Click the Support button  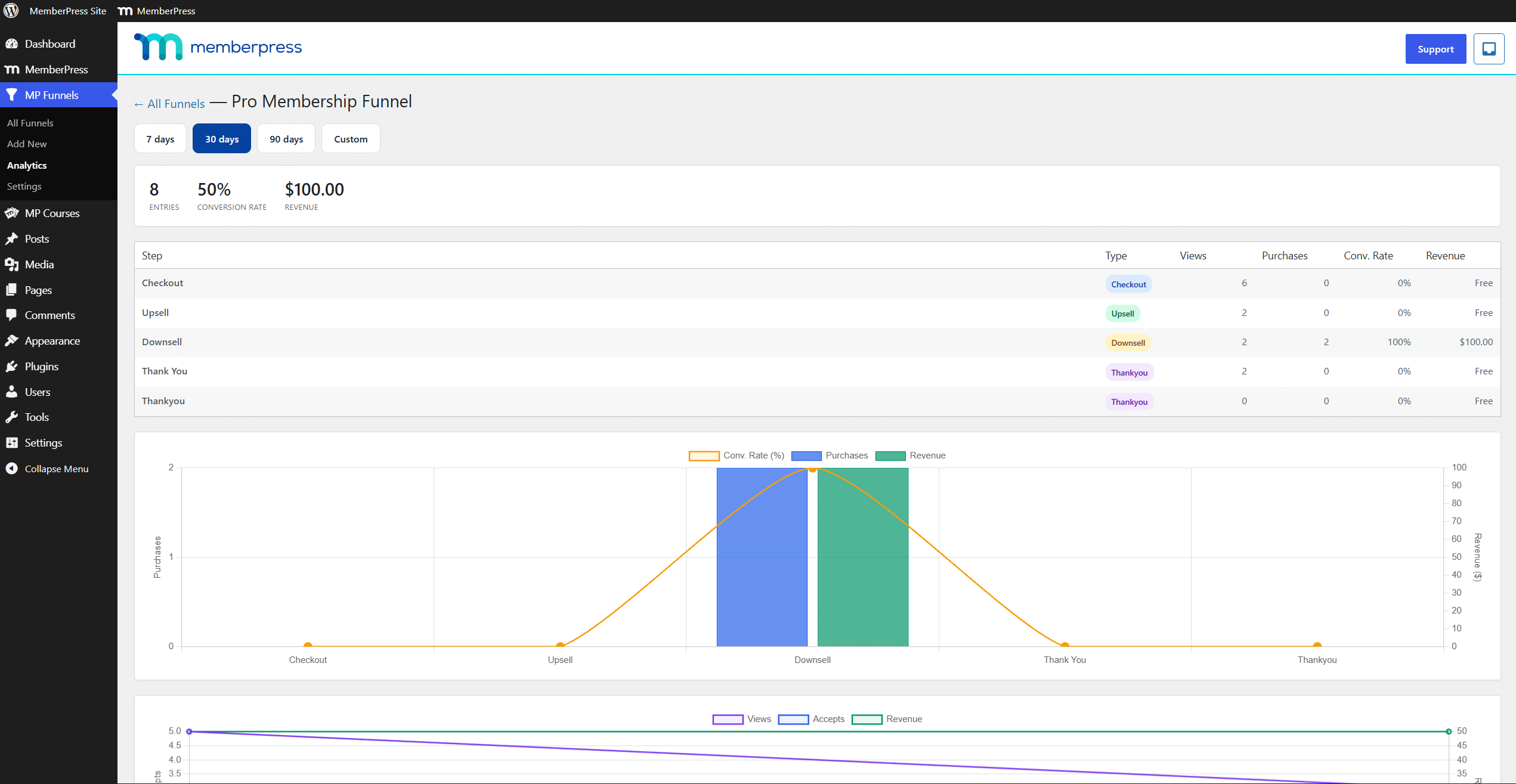point(1435,49)
